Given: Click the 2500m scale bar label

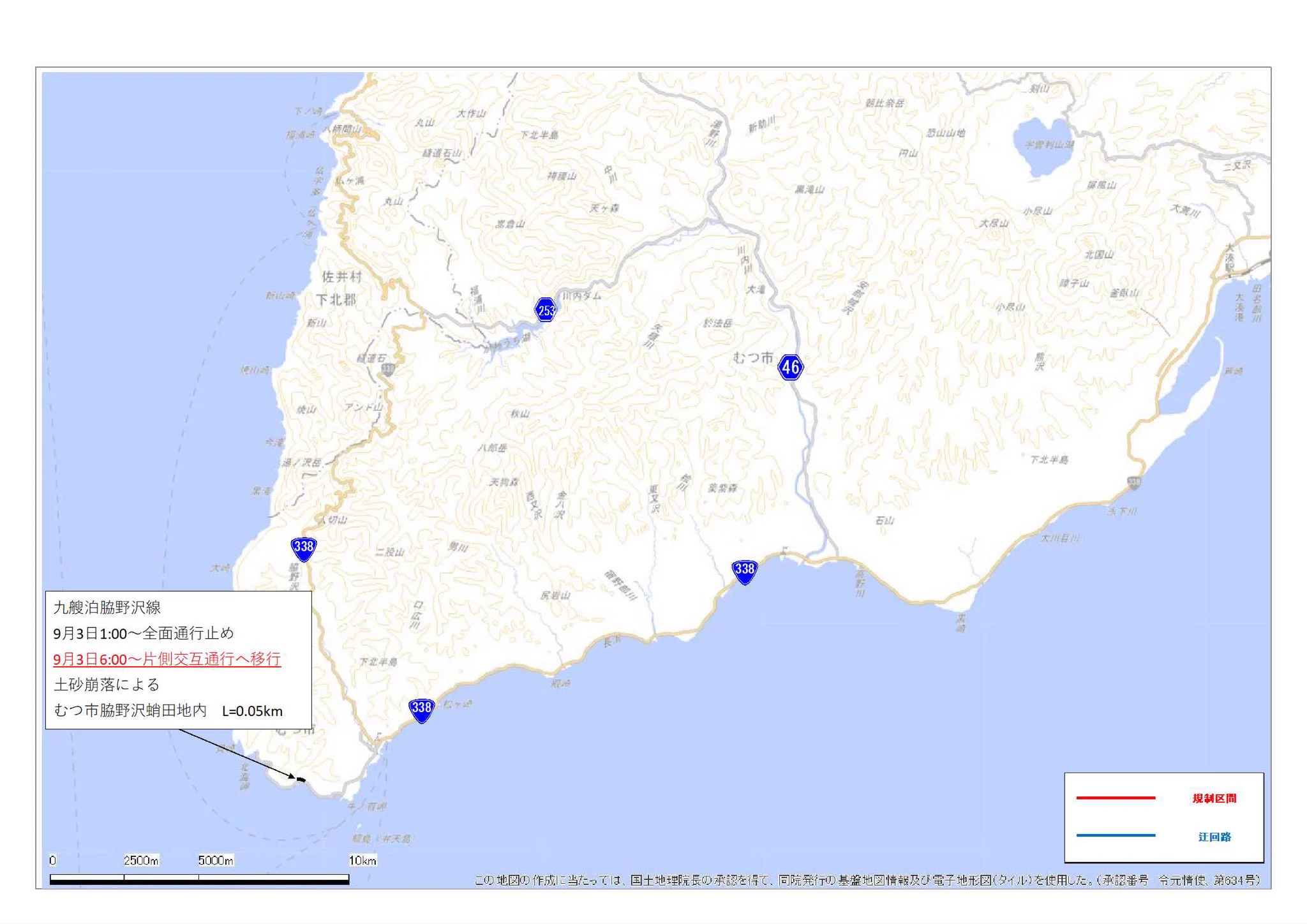Looking at the screenshot, I should point(141,860).
